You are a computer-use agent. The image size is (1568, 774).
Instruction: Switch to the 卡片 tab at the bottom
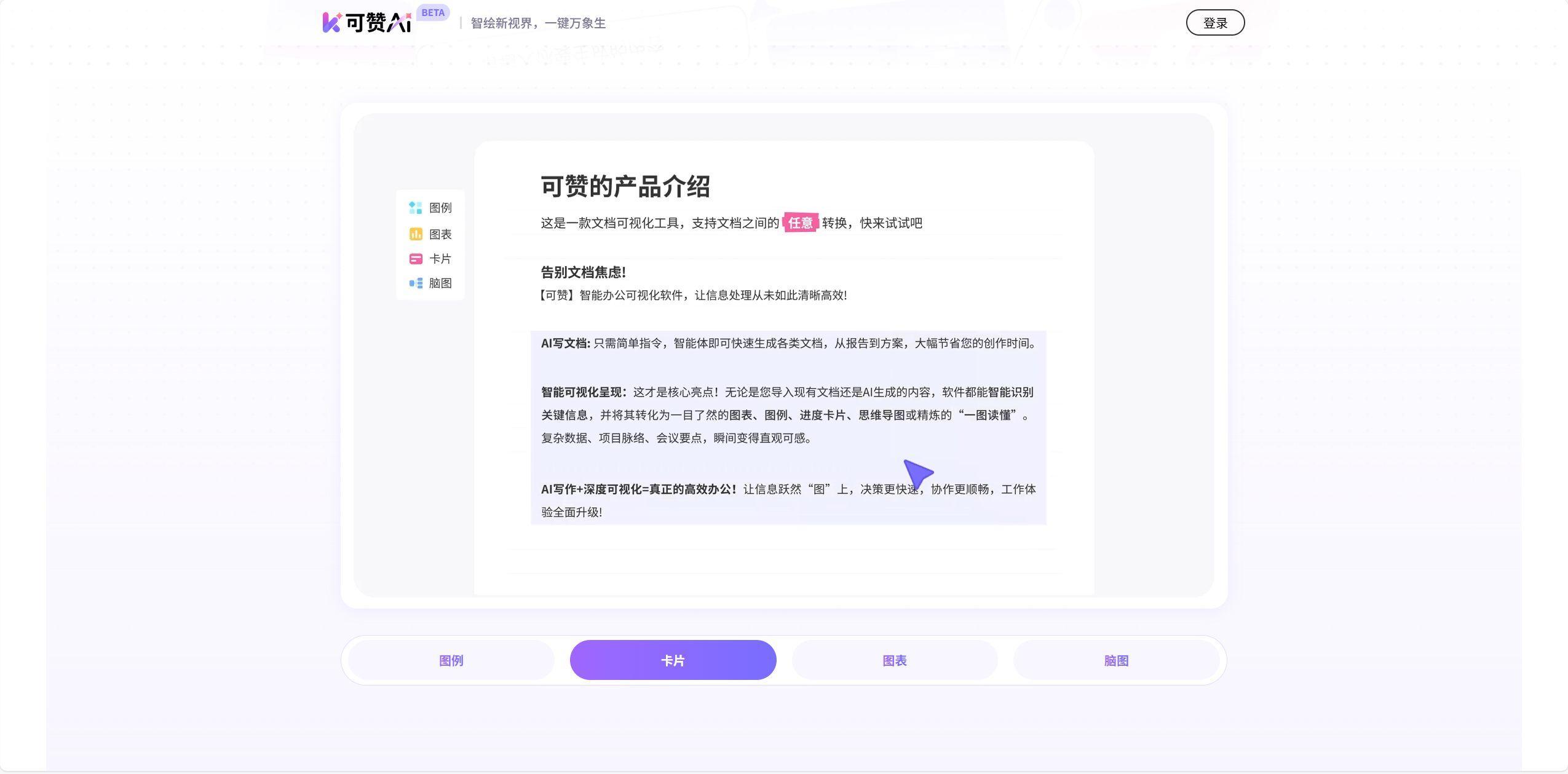click(673, 660)
